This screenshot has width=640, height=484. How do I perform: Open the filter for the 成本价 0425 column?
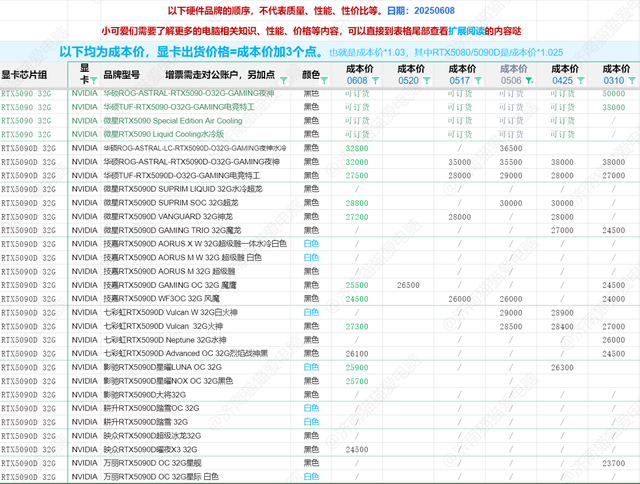(x=581, y=80)
